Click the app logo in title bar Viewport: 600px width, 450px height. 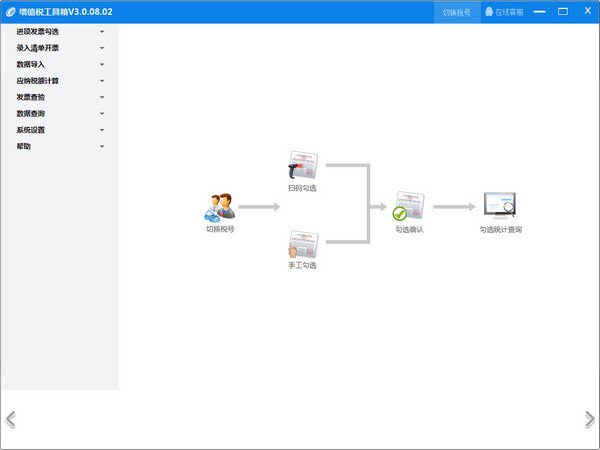(x=10, y=12)
